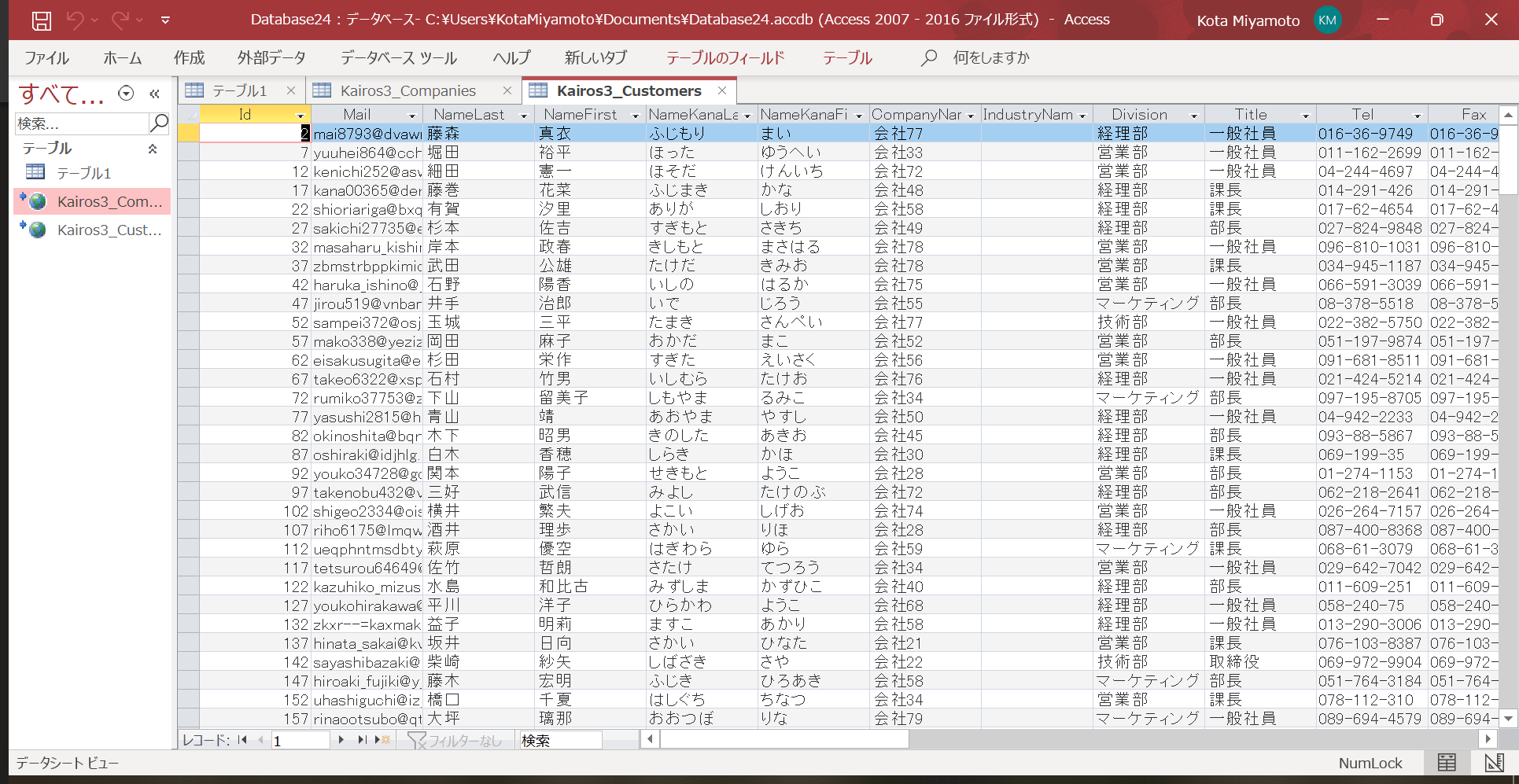Click phone number 096-810-1031 cell
This screenshot has height=784, width=1519.
pos(1371,247)
